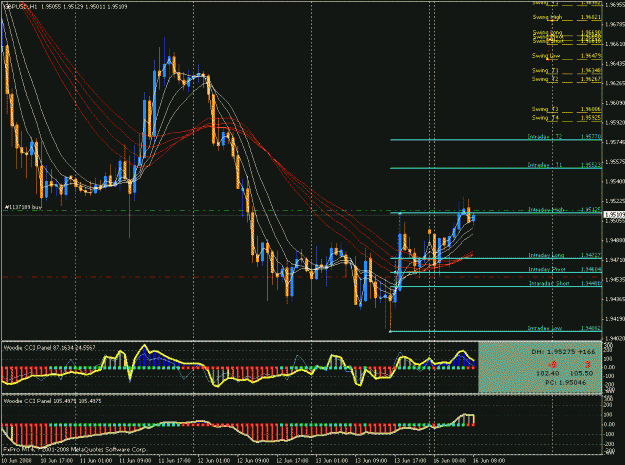Image resolution: width=625 pixels, height=465 pixels.
Task: Click the Swing_T3 target label
Action: click(545, 109)
